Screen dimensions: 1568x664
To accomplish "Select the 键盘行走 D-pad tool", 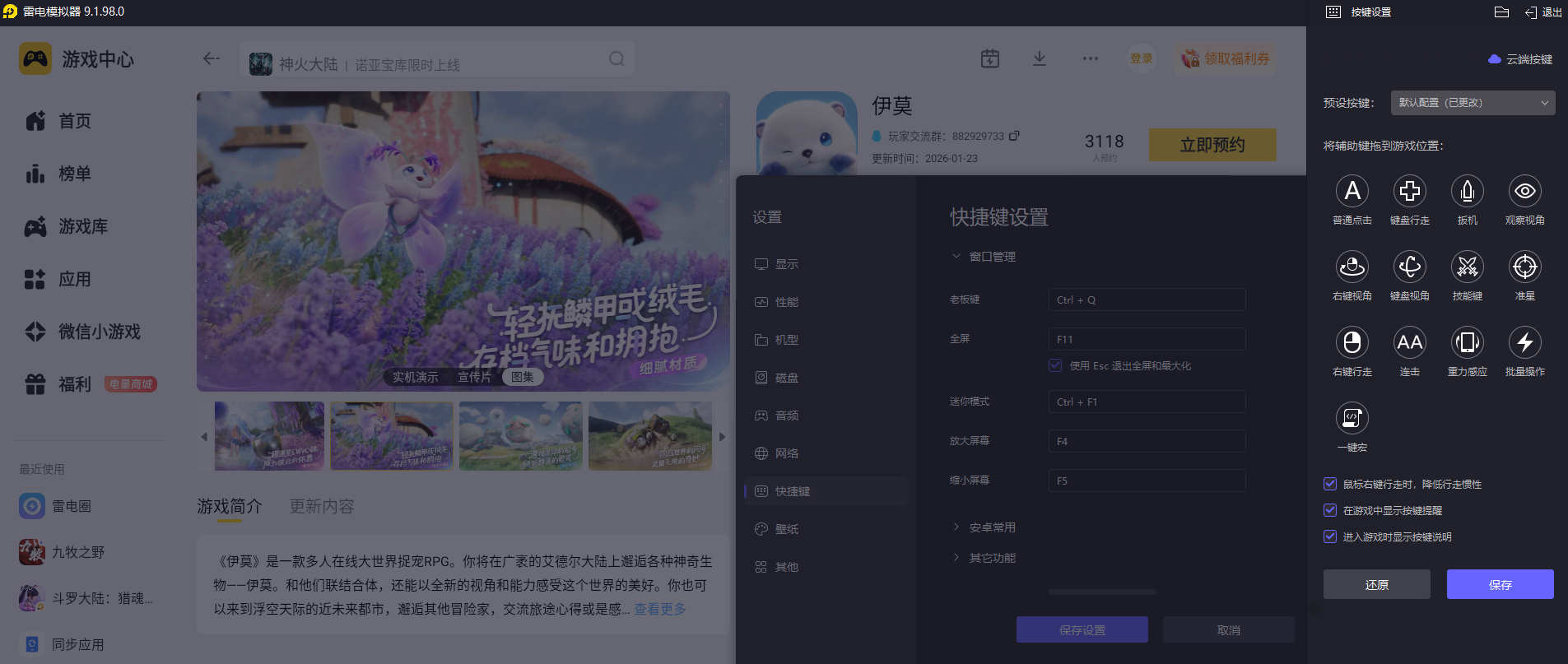I will point(1409,191).
